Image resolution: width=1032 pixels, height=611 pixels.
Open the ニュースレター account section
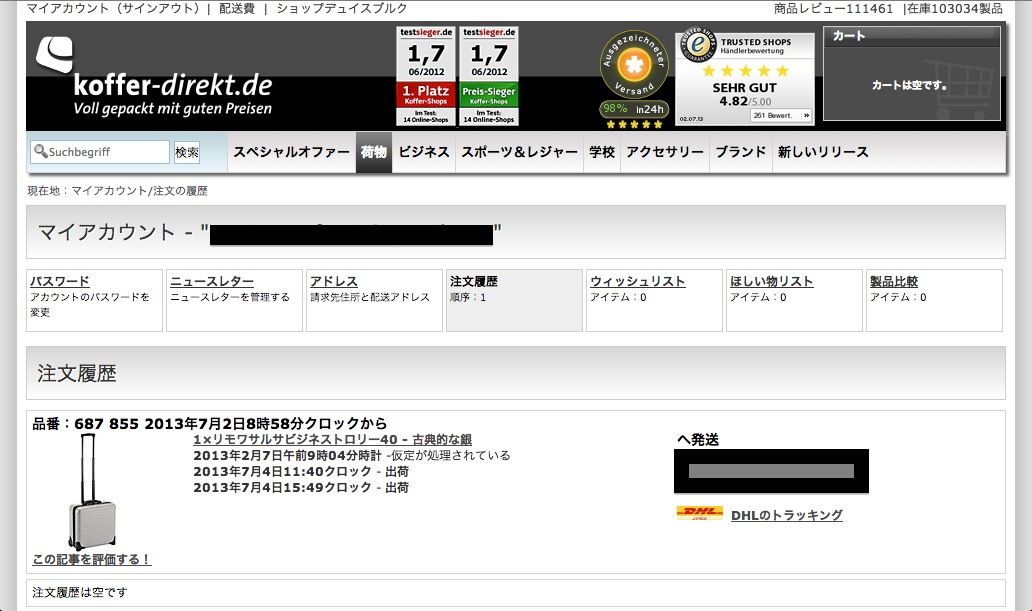[x=234, y=300]
